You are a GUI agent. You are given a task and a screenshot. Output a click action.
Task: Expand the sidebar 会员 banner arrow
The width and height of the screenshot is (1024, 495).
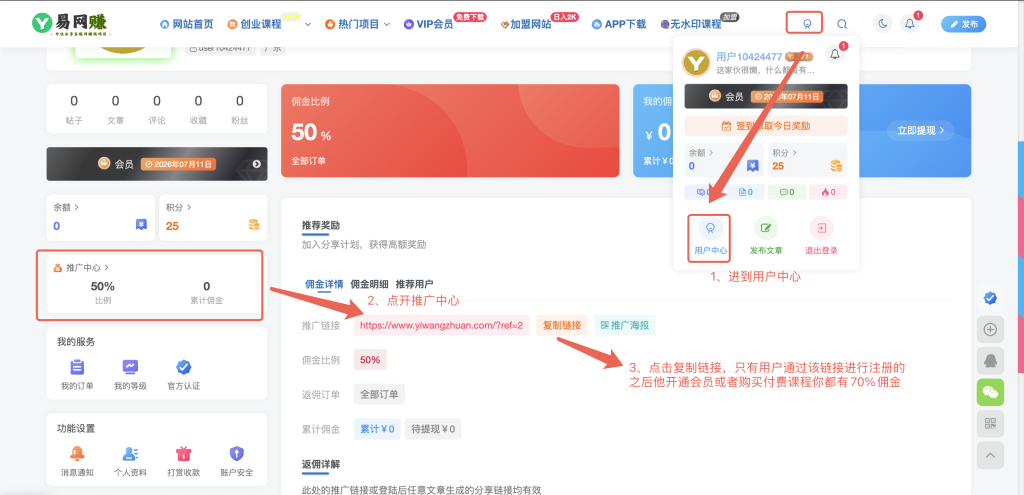coord(257,164)
